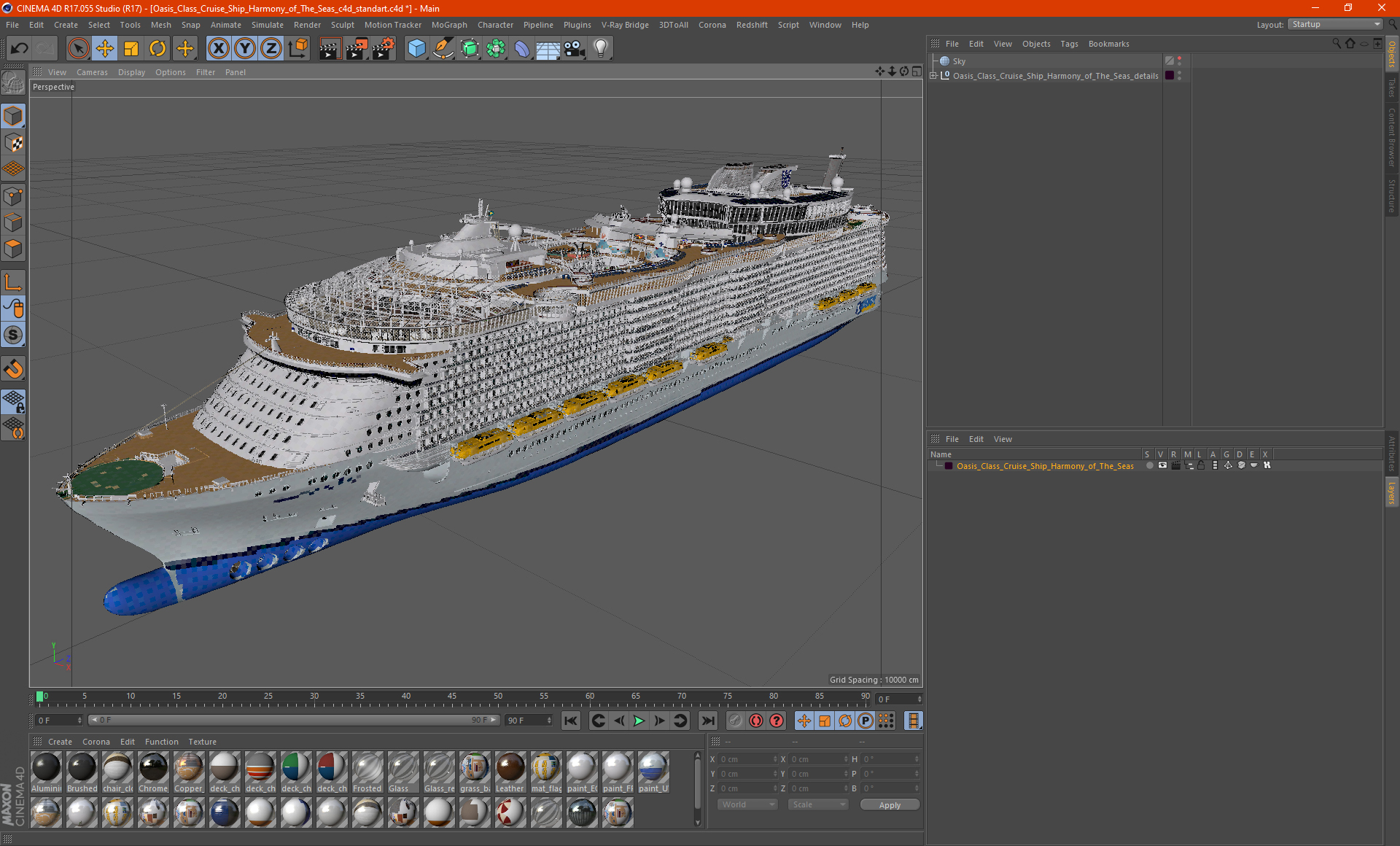Click the Undo arrow icon
The height and width of the screenshot is (846, 1400).
[x=20, y=49]
